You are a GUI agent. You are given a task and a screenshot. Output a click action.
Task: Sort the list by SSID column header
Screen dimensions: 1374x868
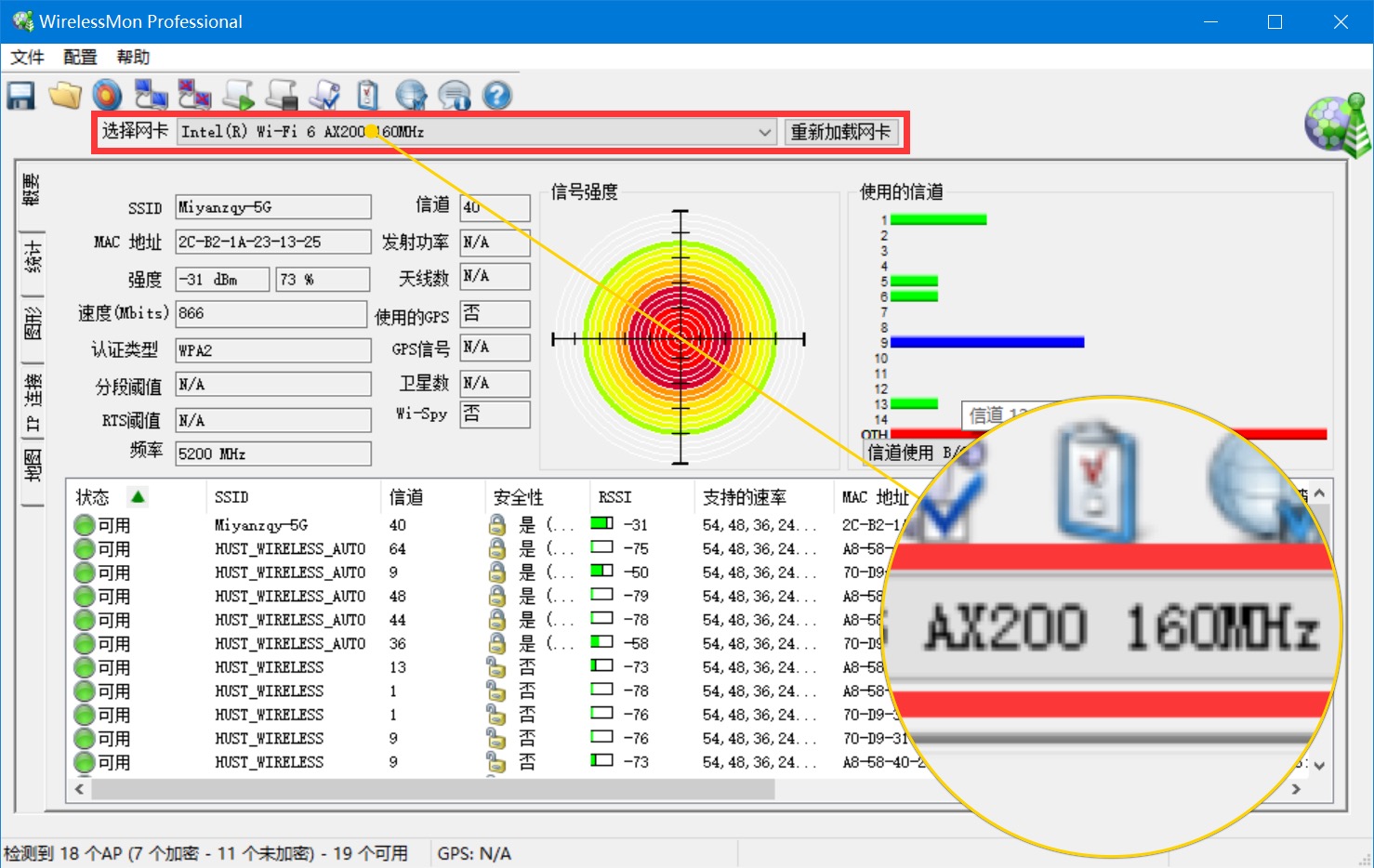click(x=231, y=497)
